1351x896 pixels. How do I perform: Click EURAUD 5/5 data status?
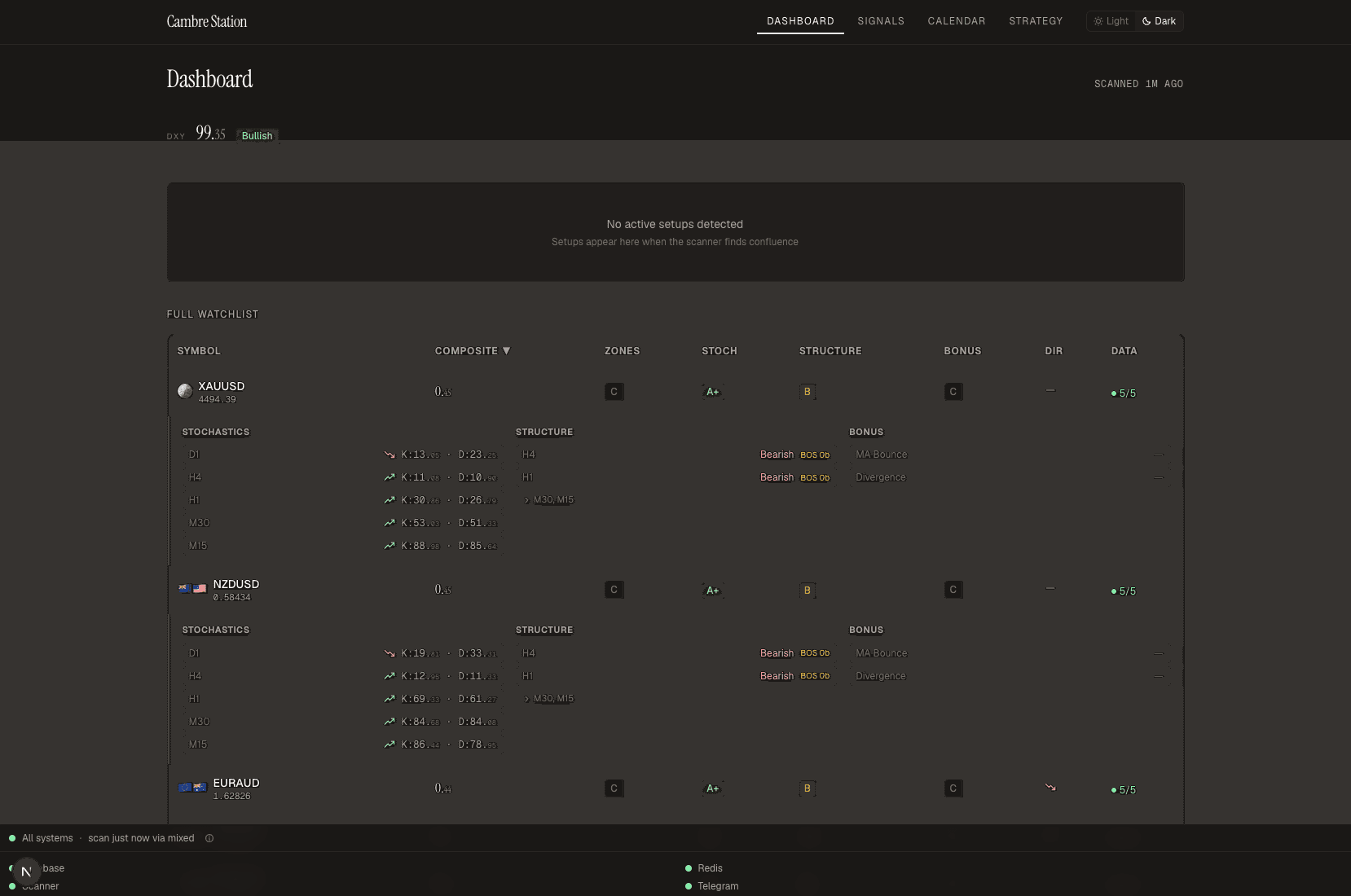[1124, 790]
